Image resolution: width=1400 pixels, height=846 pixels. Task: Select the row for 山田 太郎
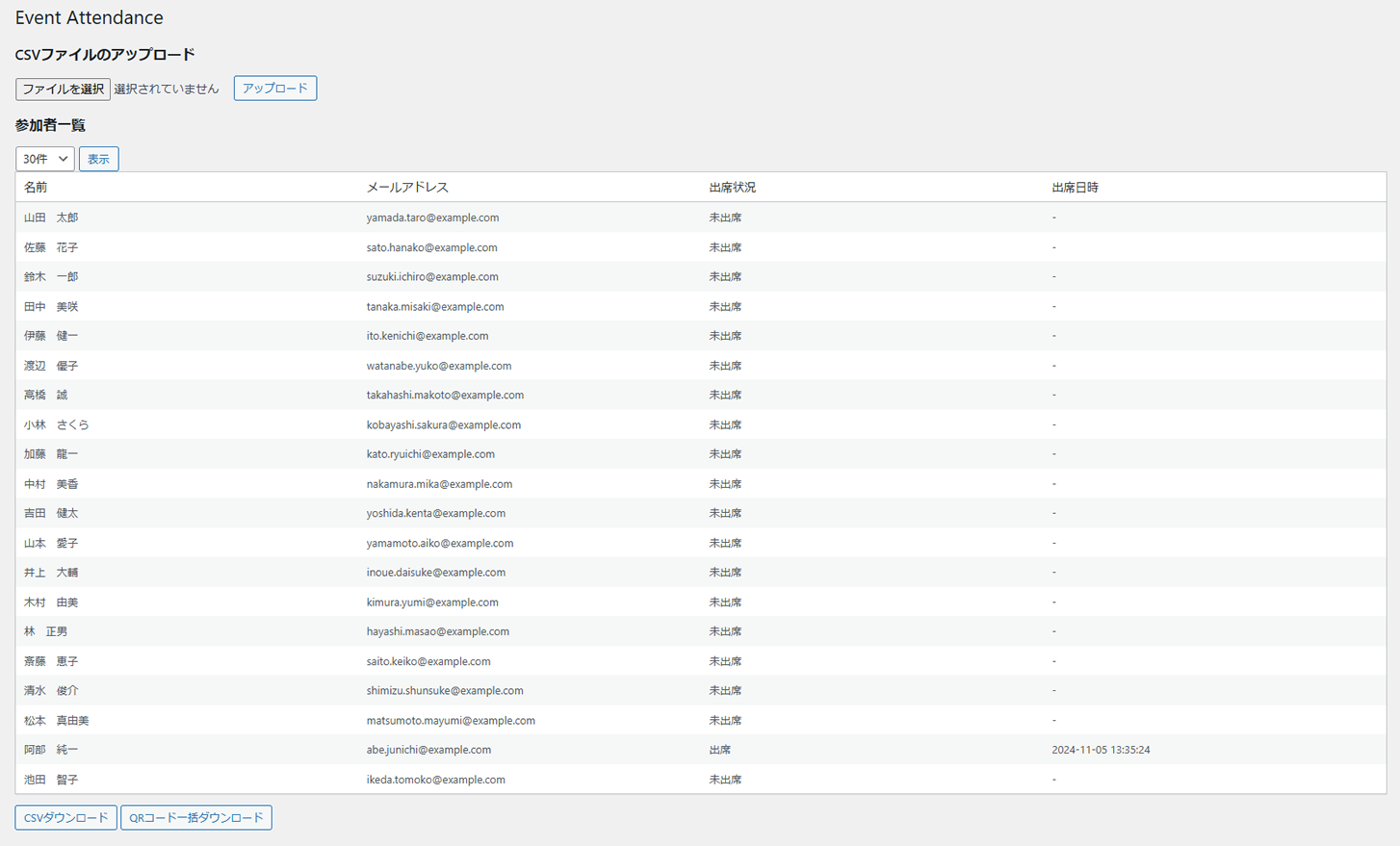point(51,218)
